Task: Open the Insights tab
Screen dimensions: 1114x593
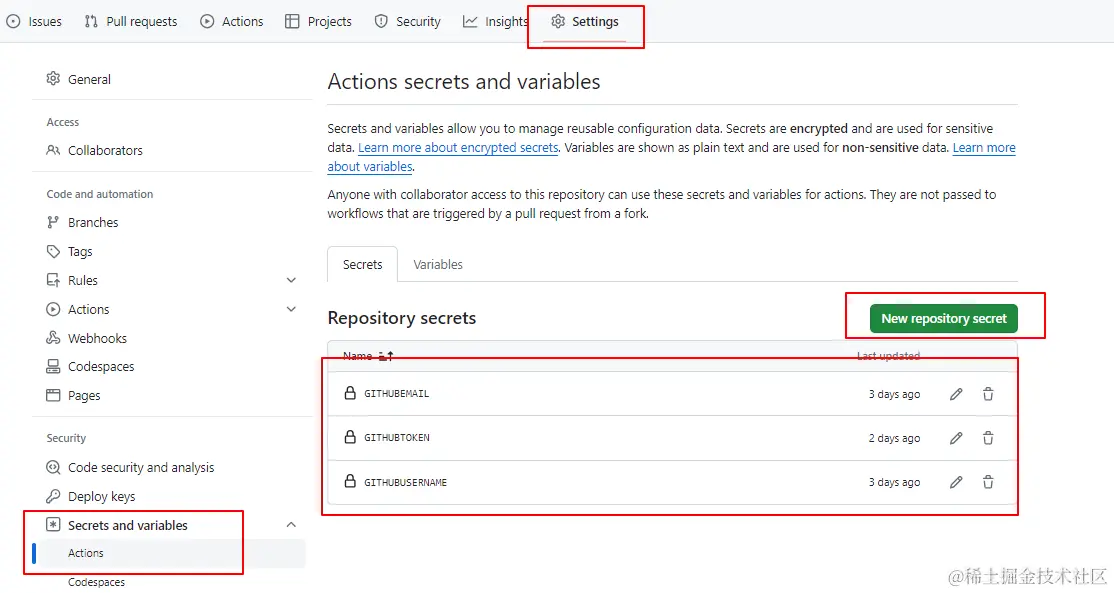Action: click(x=495, y=21)
